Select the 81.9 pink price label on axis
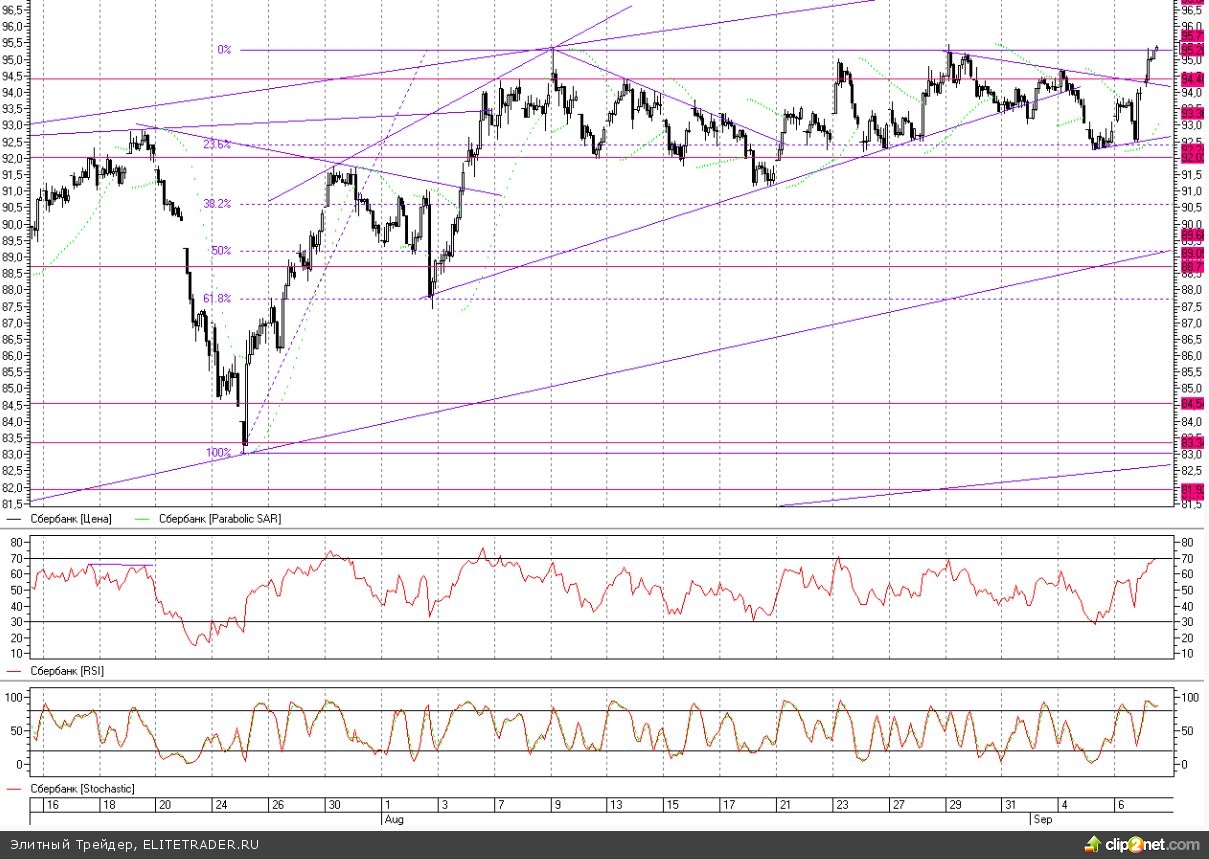This screenshot has width=1209, height=859. click(1192, 489)
